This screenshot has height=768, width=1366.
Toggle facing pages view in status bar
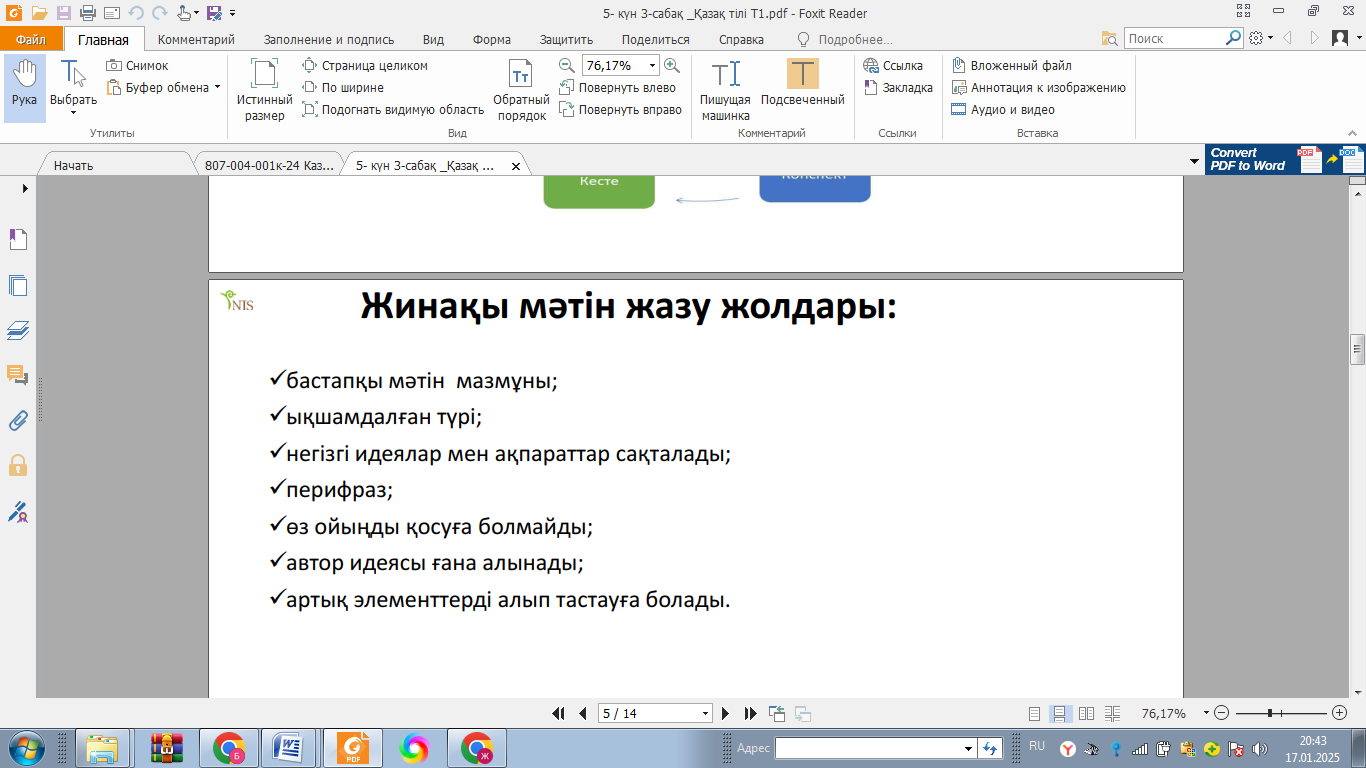pos(1087,714)
